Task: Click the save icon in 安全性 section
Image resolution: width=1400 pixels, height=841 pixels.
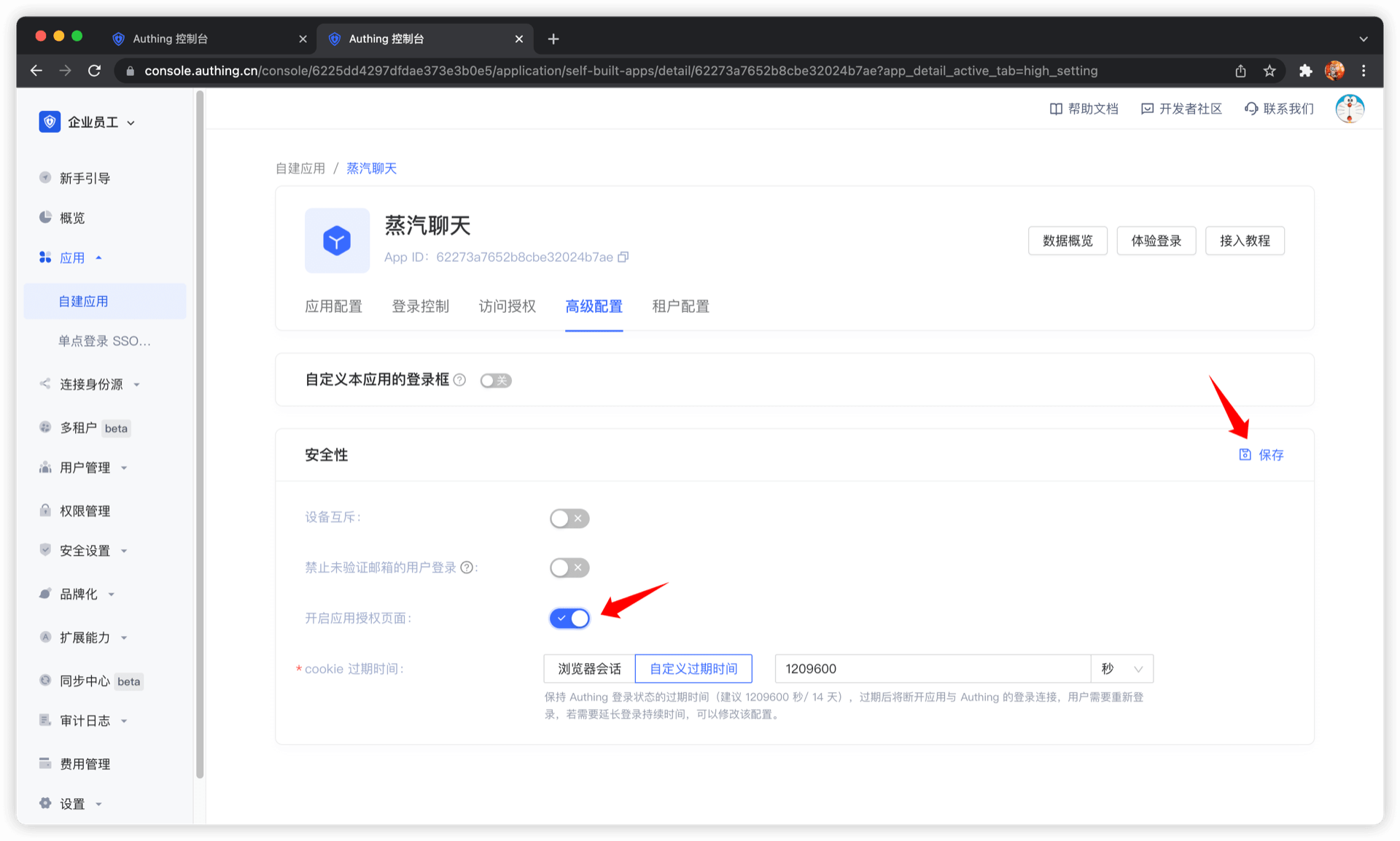Action: tap(1245, 454)
